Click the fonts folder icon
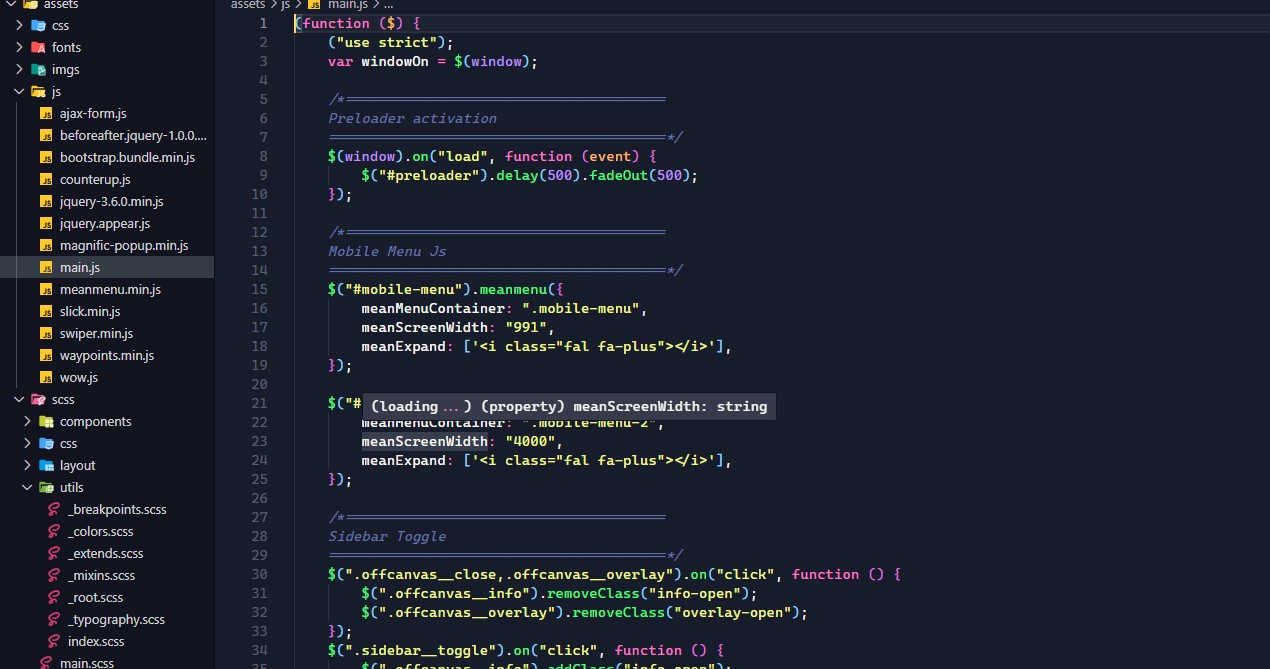The width and height of the screenshot is (1270, 669). pos(38,47)
